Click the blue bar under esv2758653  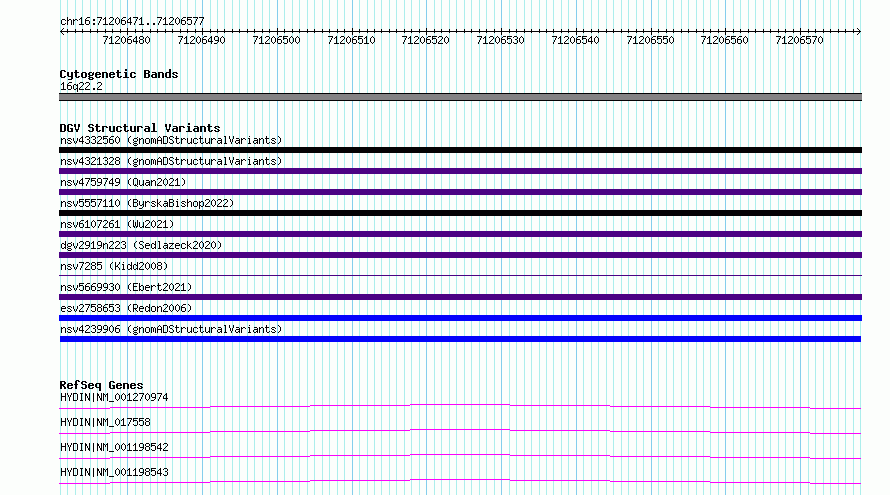[460, 318]
